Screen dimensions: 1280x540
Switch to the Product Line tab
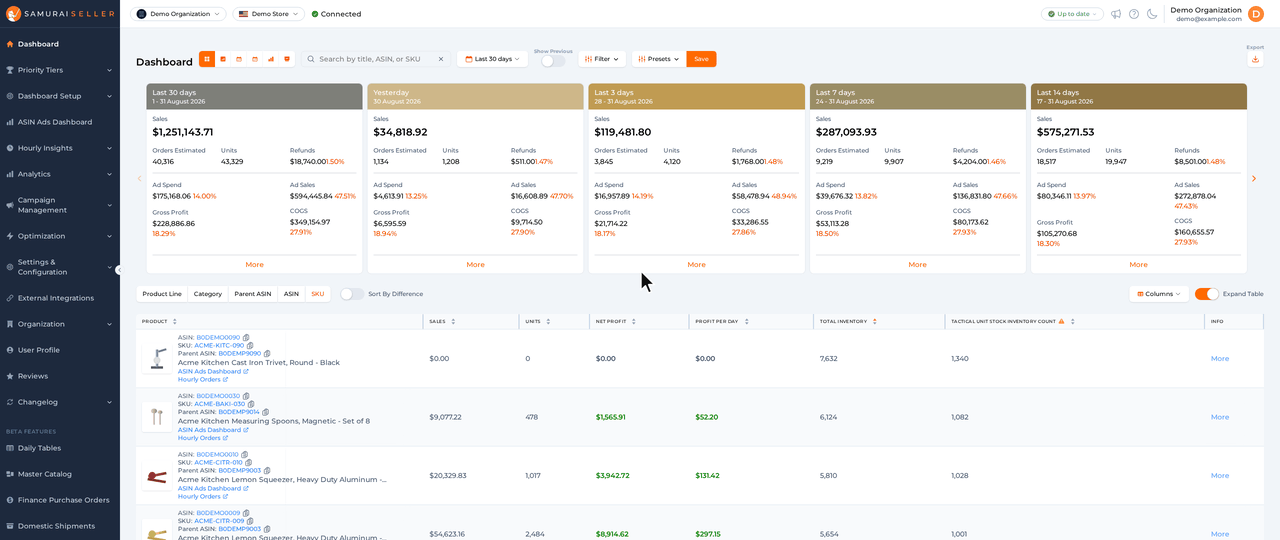162,294
